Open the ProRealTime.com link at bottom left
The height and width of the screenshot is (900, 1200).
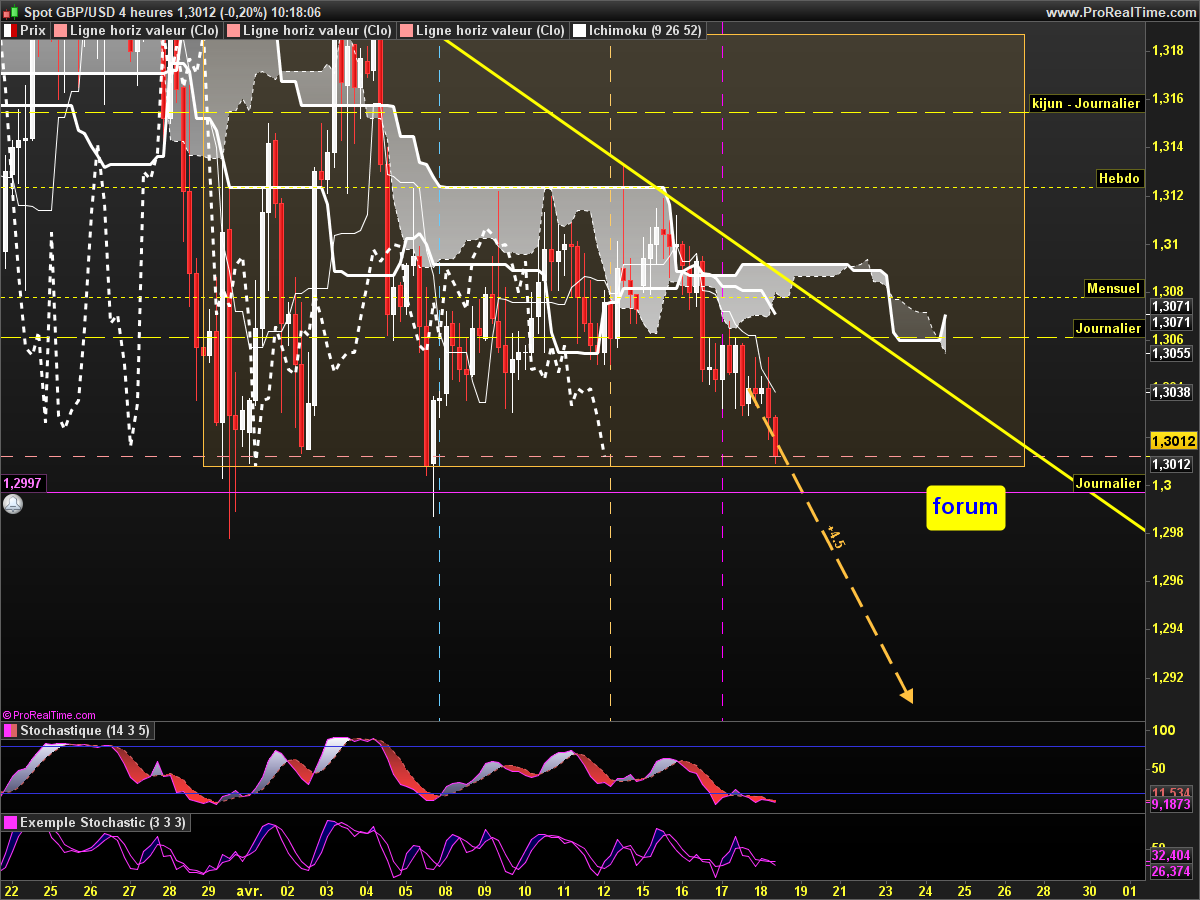tap(50, 715)
